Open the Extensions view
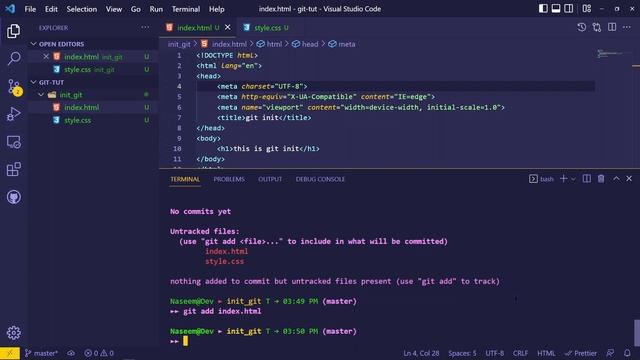The width and height of the screenshot is (640, 360). (x=13, y=169)
